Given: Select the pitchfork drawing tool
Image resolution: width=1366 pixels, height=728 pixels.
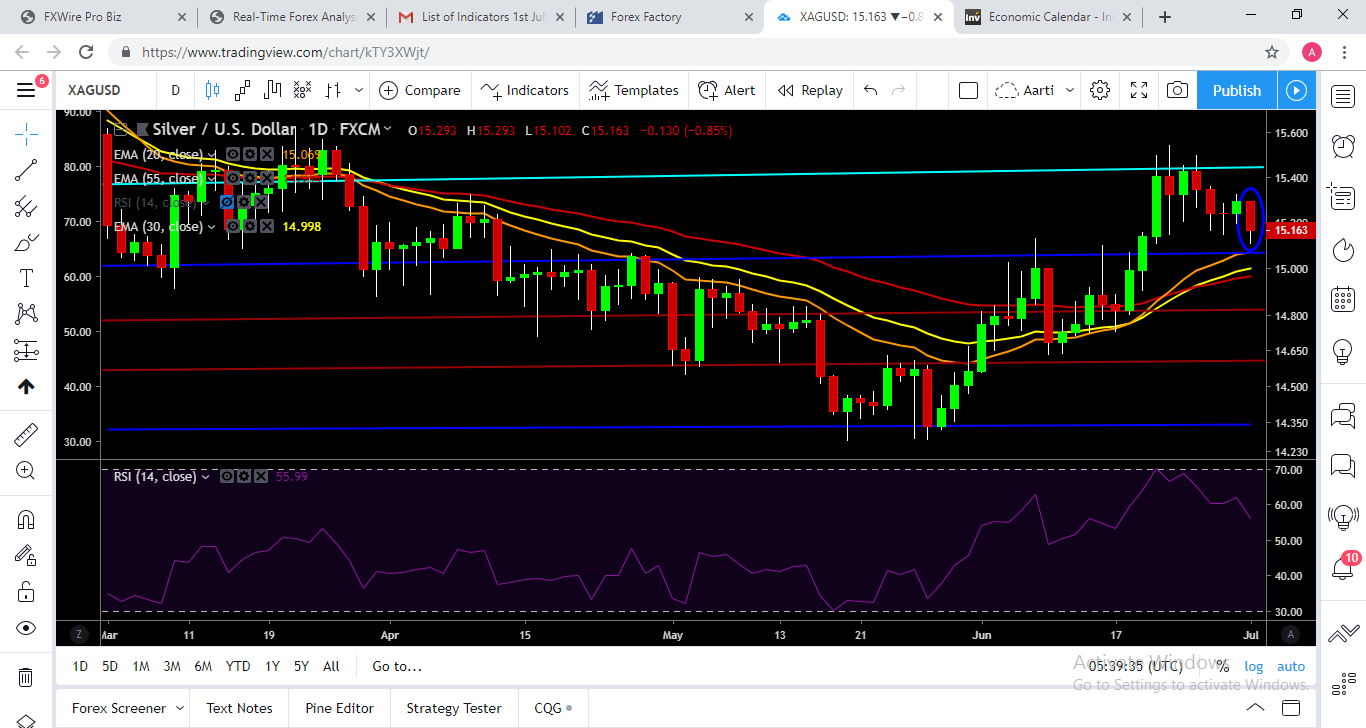Looking at the screenshot, I should click(26, 207).
